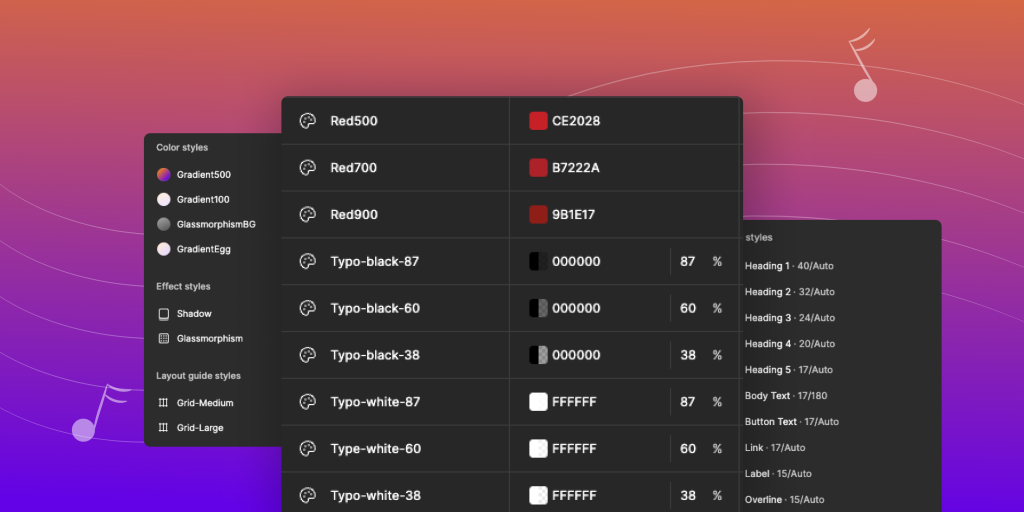Click the palette icon beside Red500
Image resolution: width=1024 pixels, height=512 pixels.
tap(308, 121)
